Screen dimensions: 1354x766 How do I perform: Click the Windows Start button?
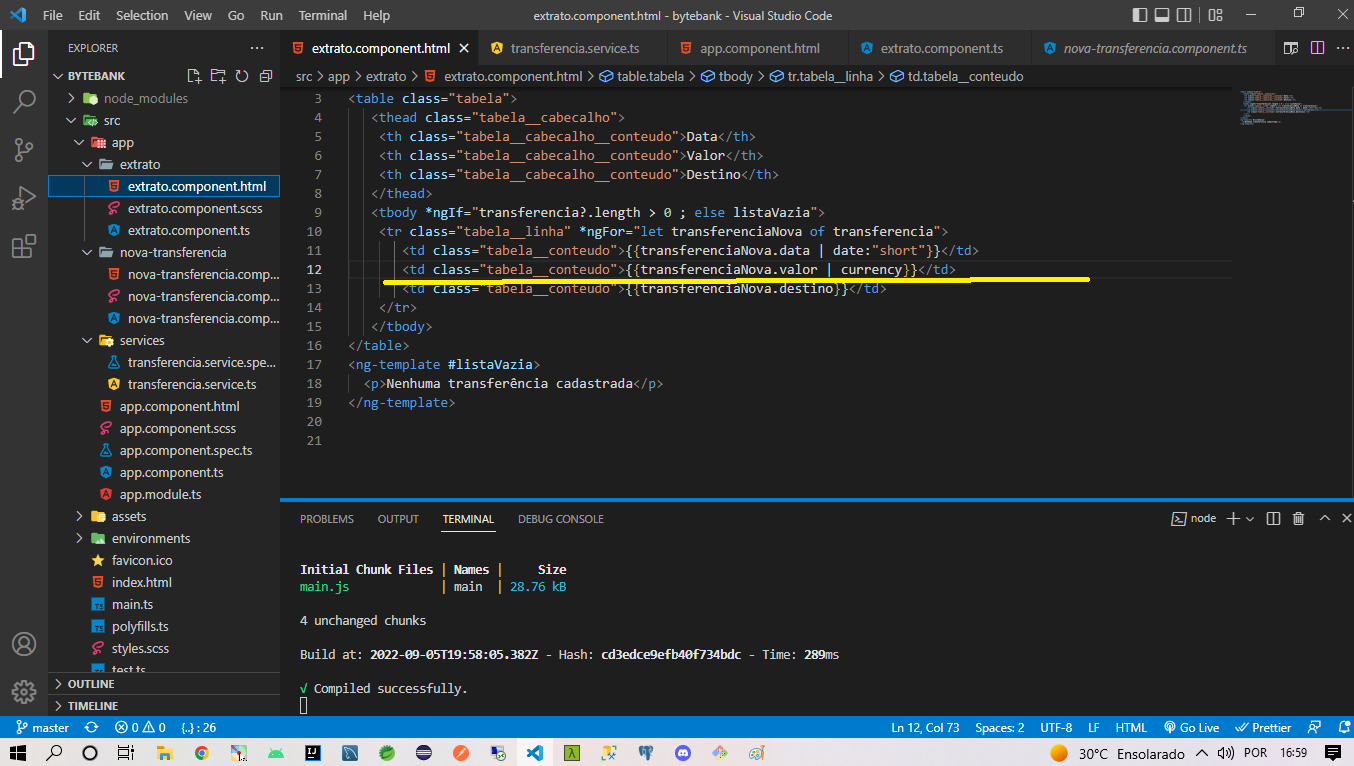pyautogui.click(x=19, y=753)
